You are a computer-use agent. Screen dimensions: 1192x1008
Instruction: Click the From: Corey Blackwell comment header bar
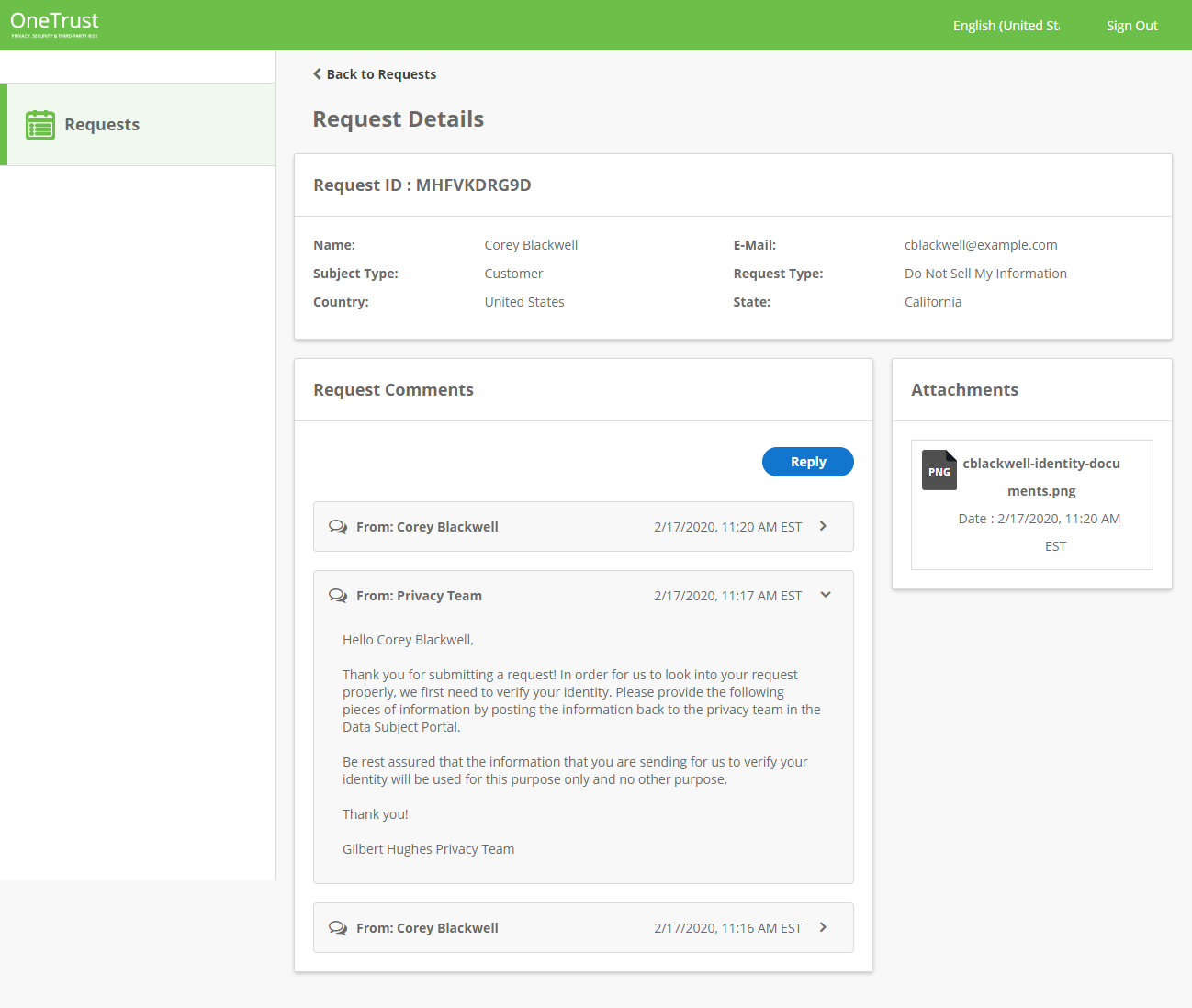click(551, 526)
